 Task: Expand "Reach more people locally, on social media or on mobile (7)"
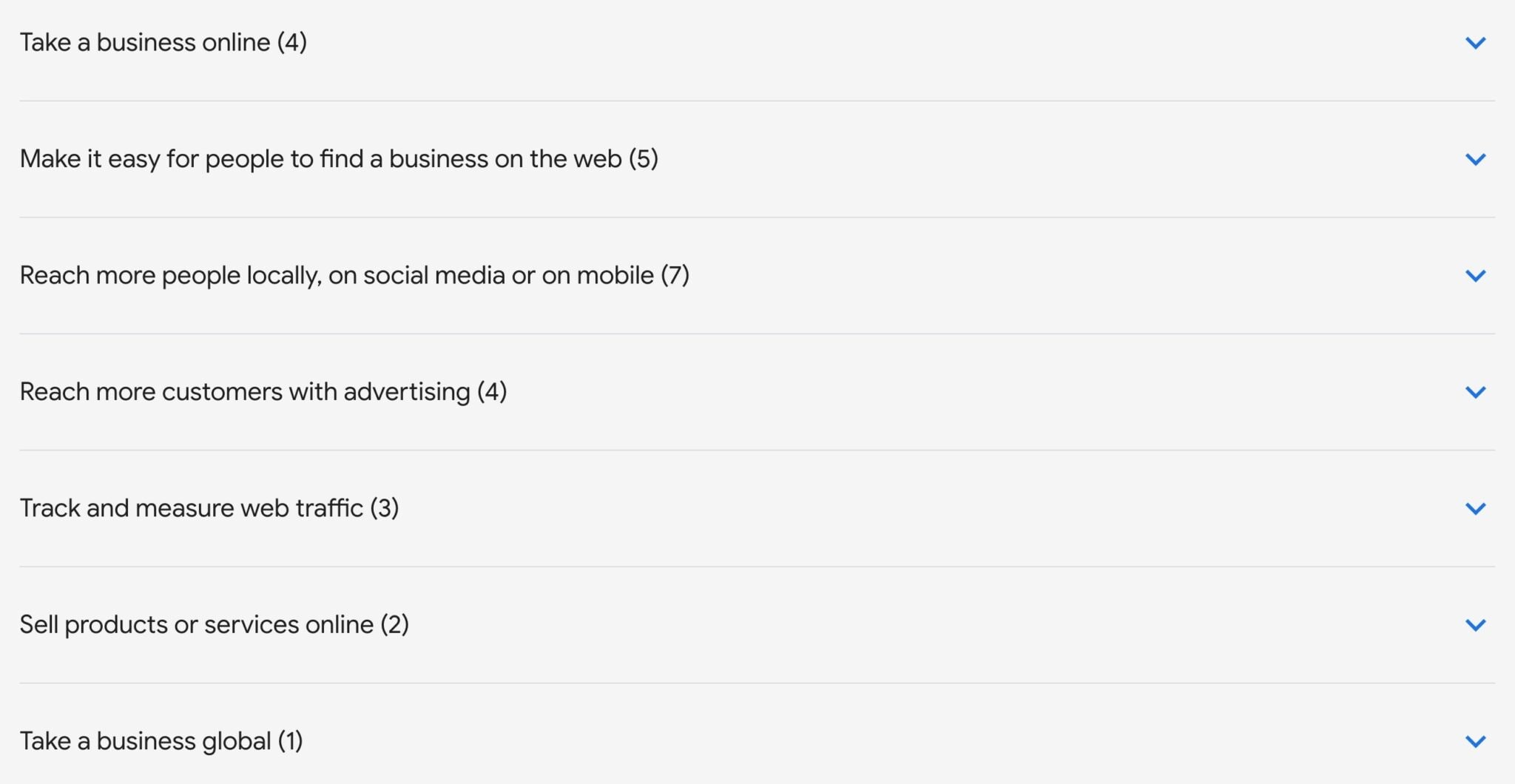(355, 274)
